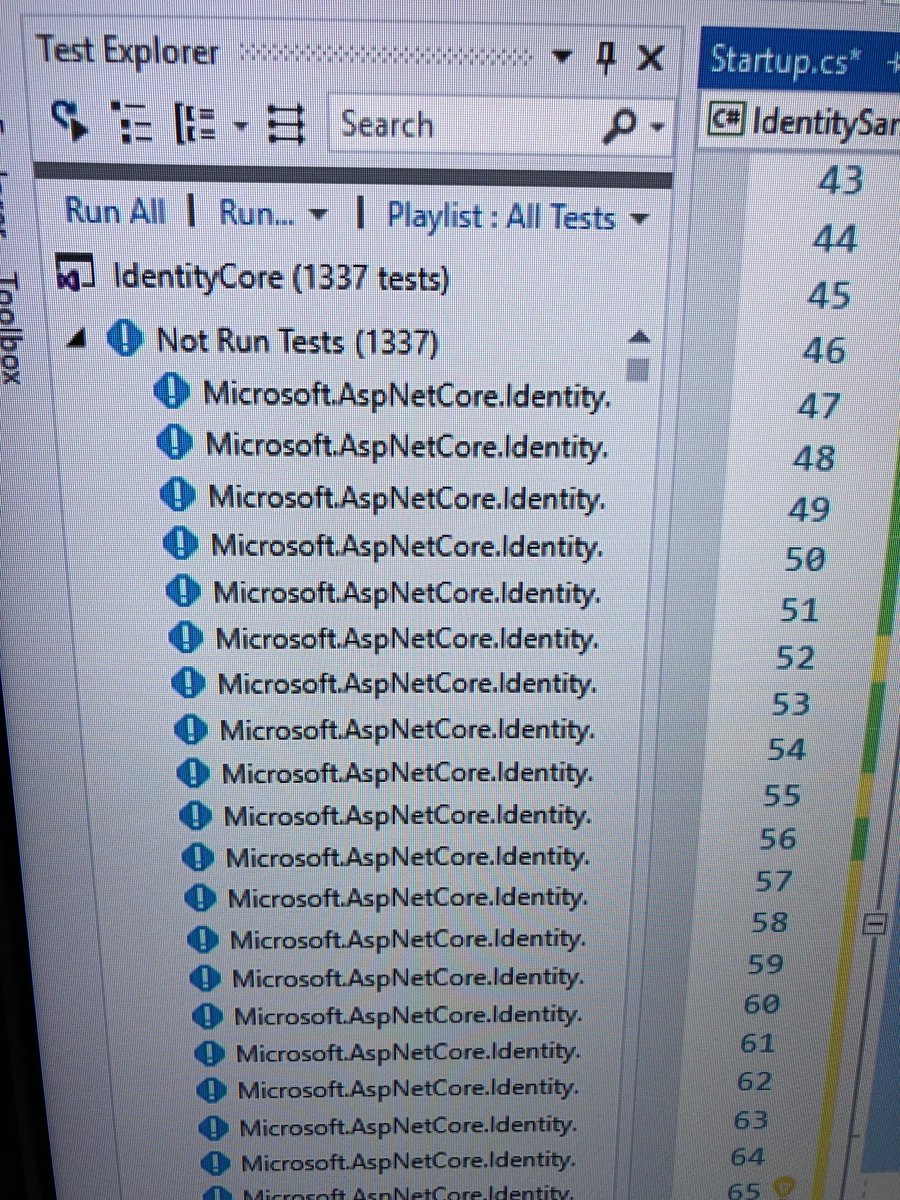Click the IdentityCore project icon
The width and height of the screenshot is (900, 1200).
[x=76, y=271]
